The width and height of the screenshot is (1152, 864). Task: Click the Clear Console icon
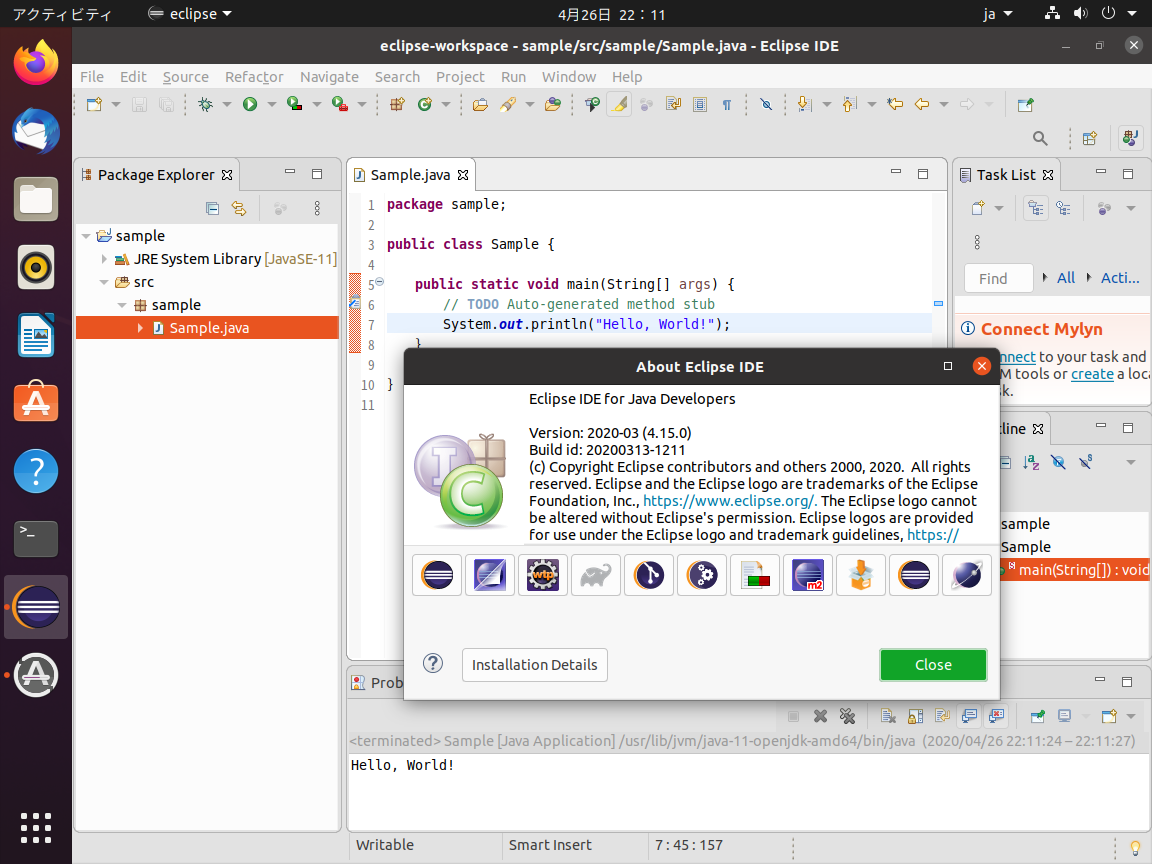coord(888,716)
